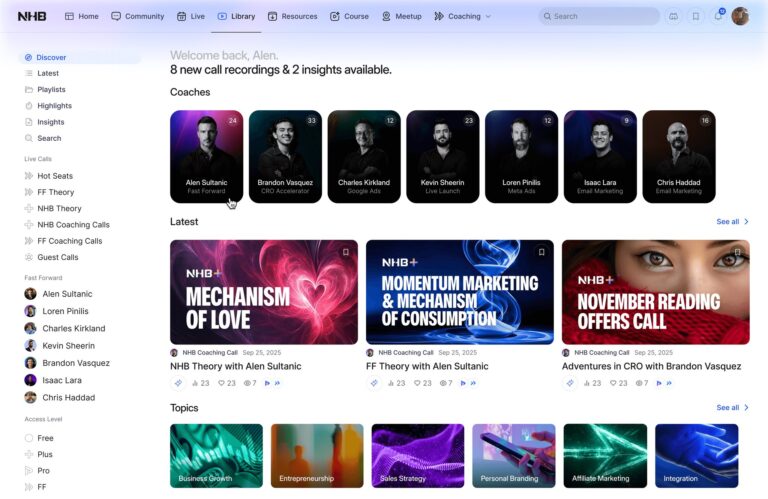The width and height of the screenshot is (768, 499).
Task: Click the top search field
Action: click(599, 16)
